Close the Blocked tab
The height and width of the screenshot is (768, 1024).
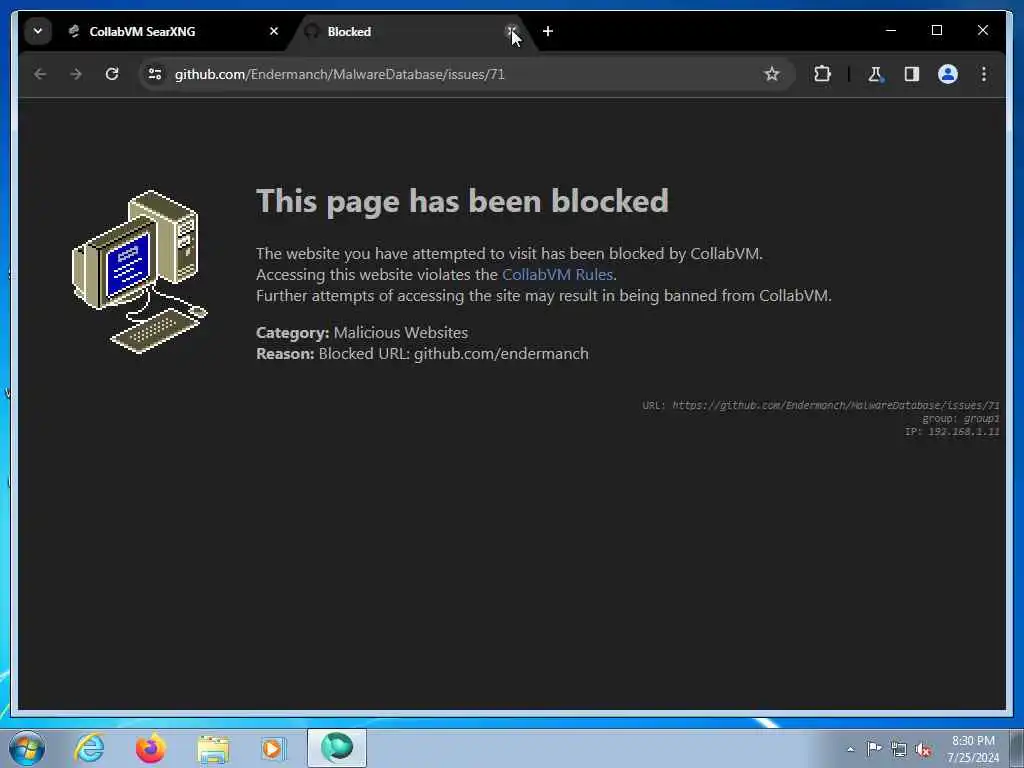coord(511,31)
